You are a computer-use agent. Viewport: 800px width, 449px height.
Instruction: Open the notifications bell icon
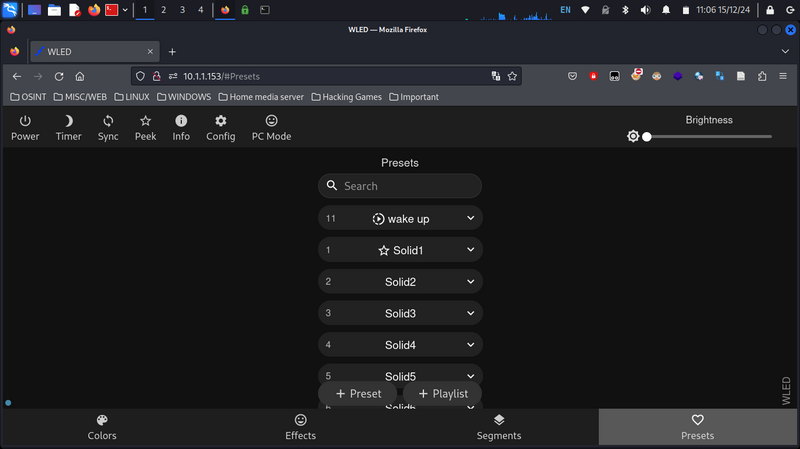click(666, 10)
